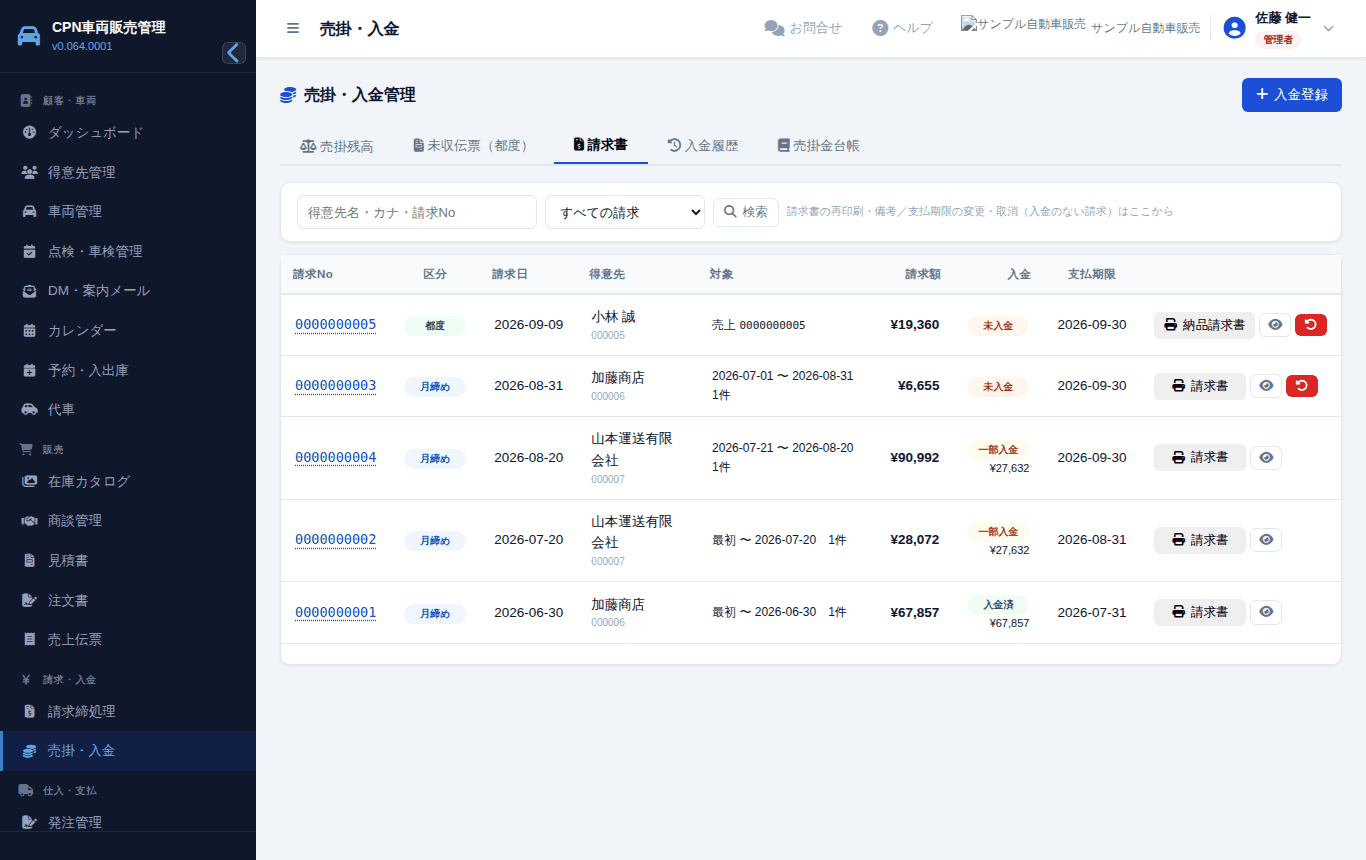
Task: Open invoice number 0000000001
Action: point(335,613)
